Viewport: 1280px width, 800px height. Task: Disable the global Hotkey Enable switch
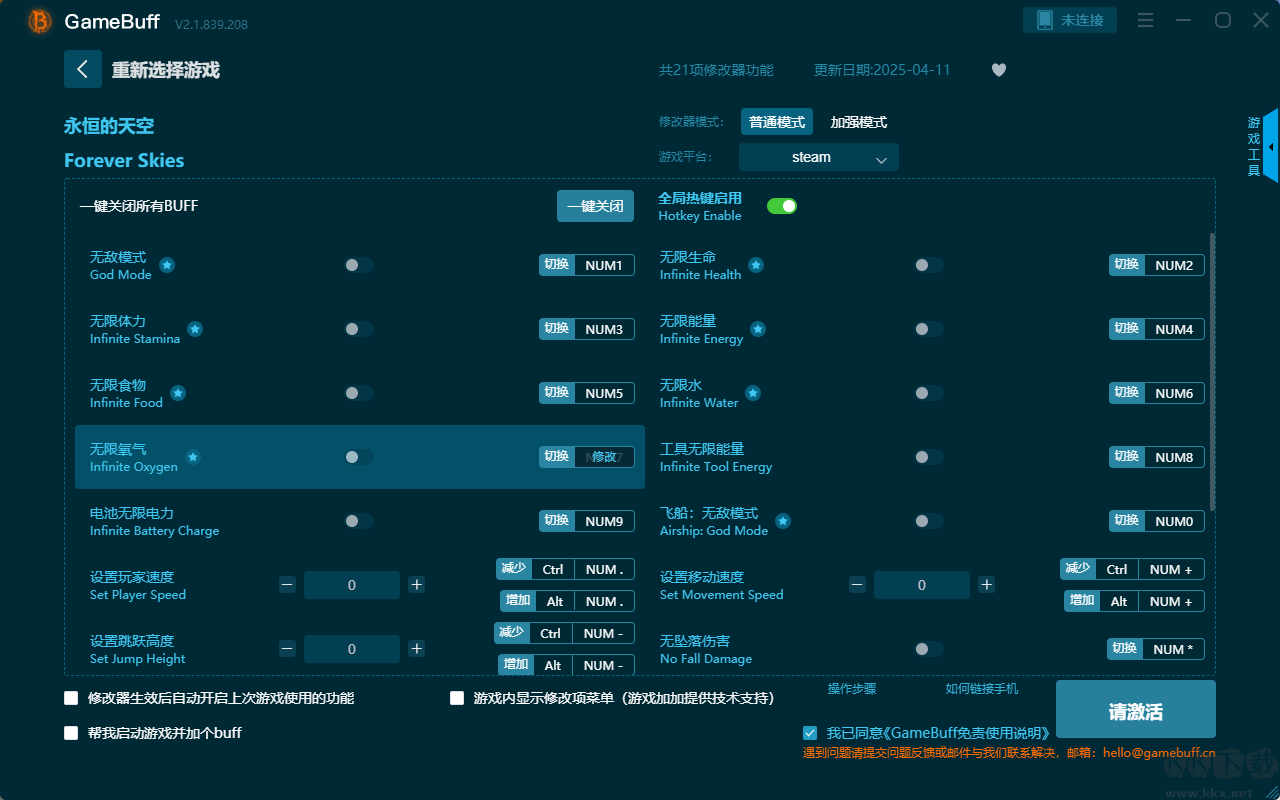(781, 206)
